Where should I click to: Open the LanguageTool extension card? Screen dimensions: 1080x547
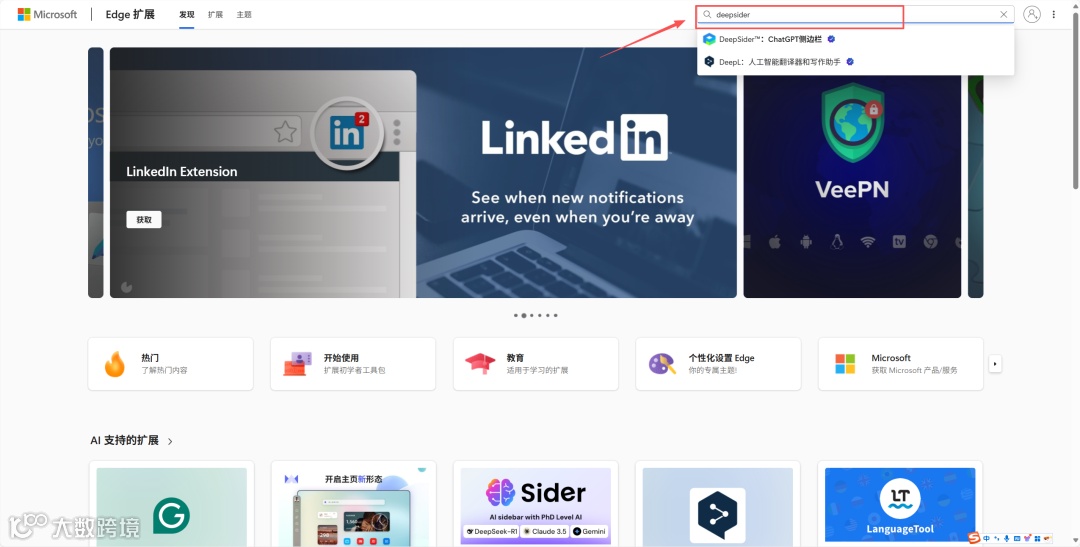coord(900,504)
